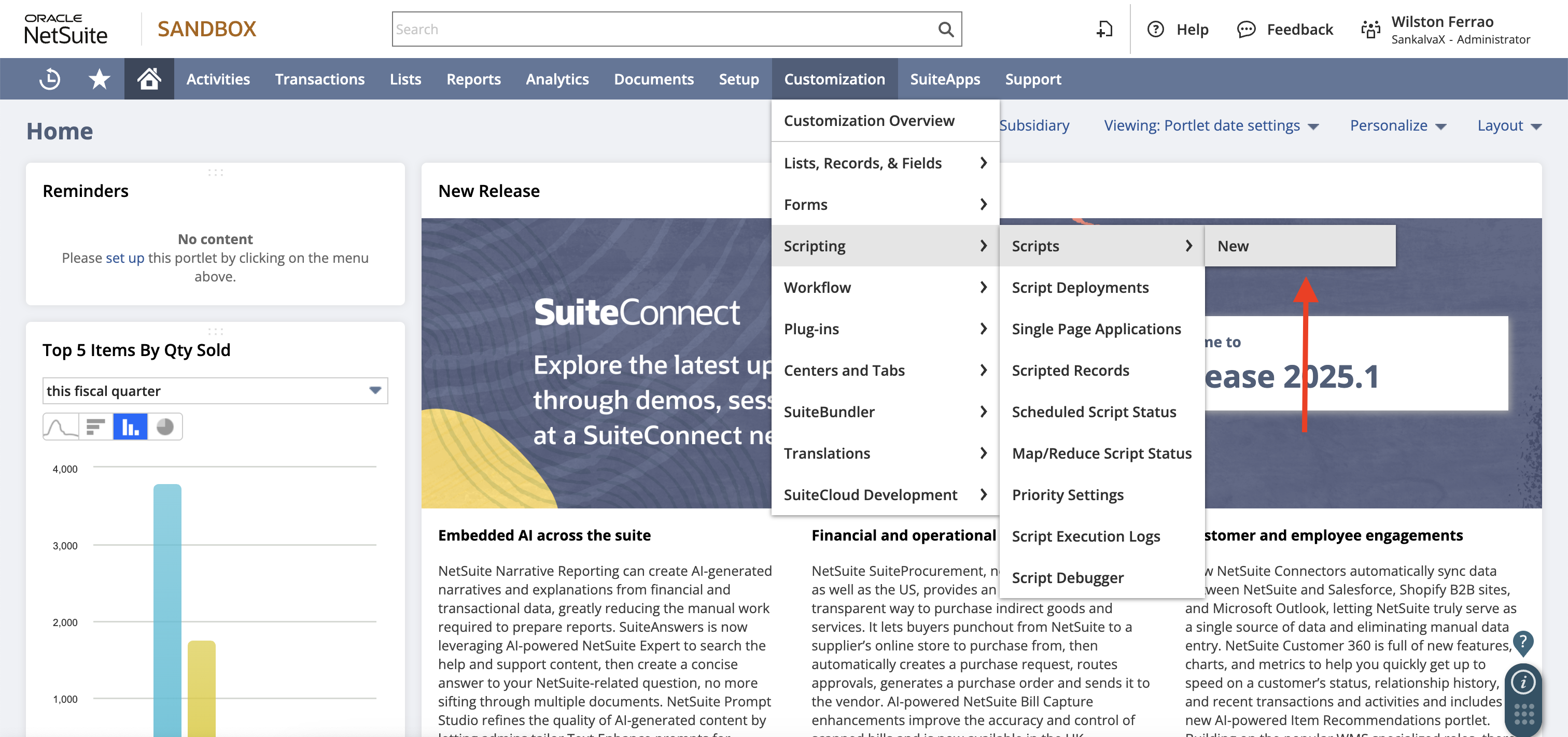Expand the Plug-ins submenu
The image size is (1568, 737).
pyautogui.click(x=885, y=329)
